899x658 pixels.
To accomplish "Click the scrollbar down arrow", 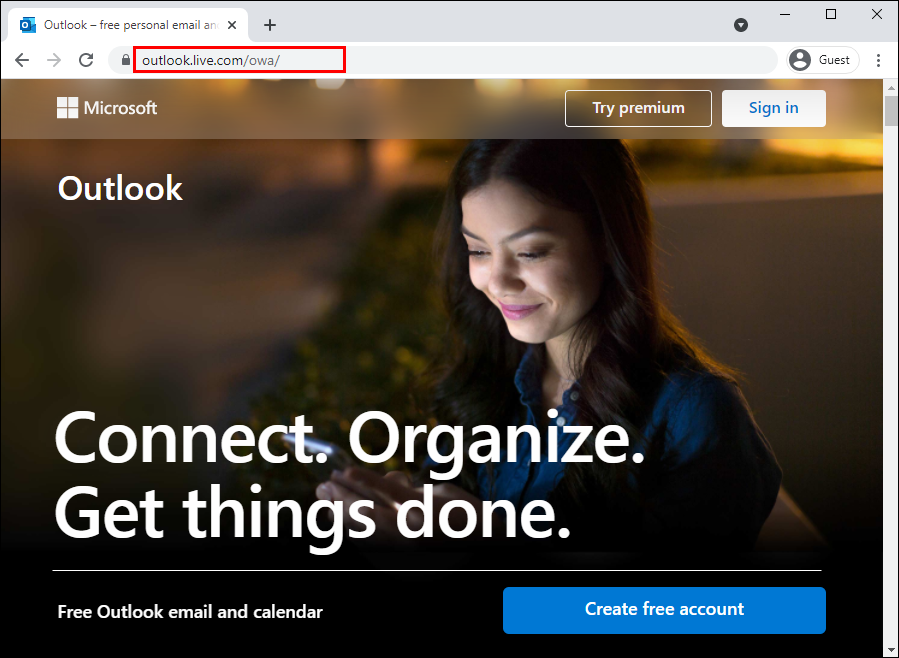I will tap(890, 650).
